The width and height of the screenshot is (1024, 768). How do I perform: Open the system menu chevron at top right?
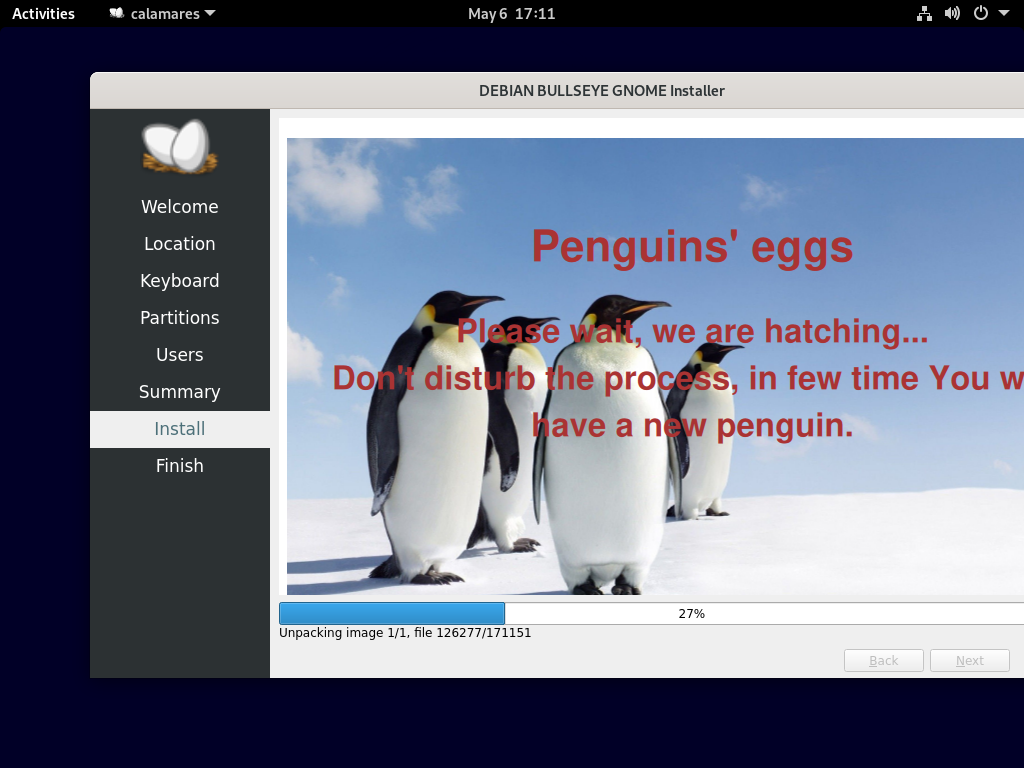click(1003, 14)
